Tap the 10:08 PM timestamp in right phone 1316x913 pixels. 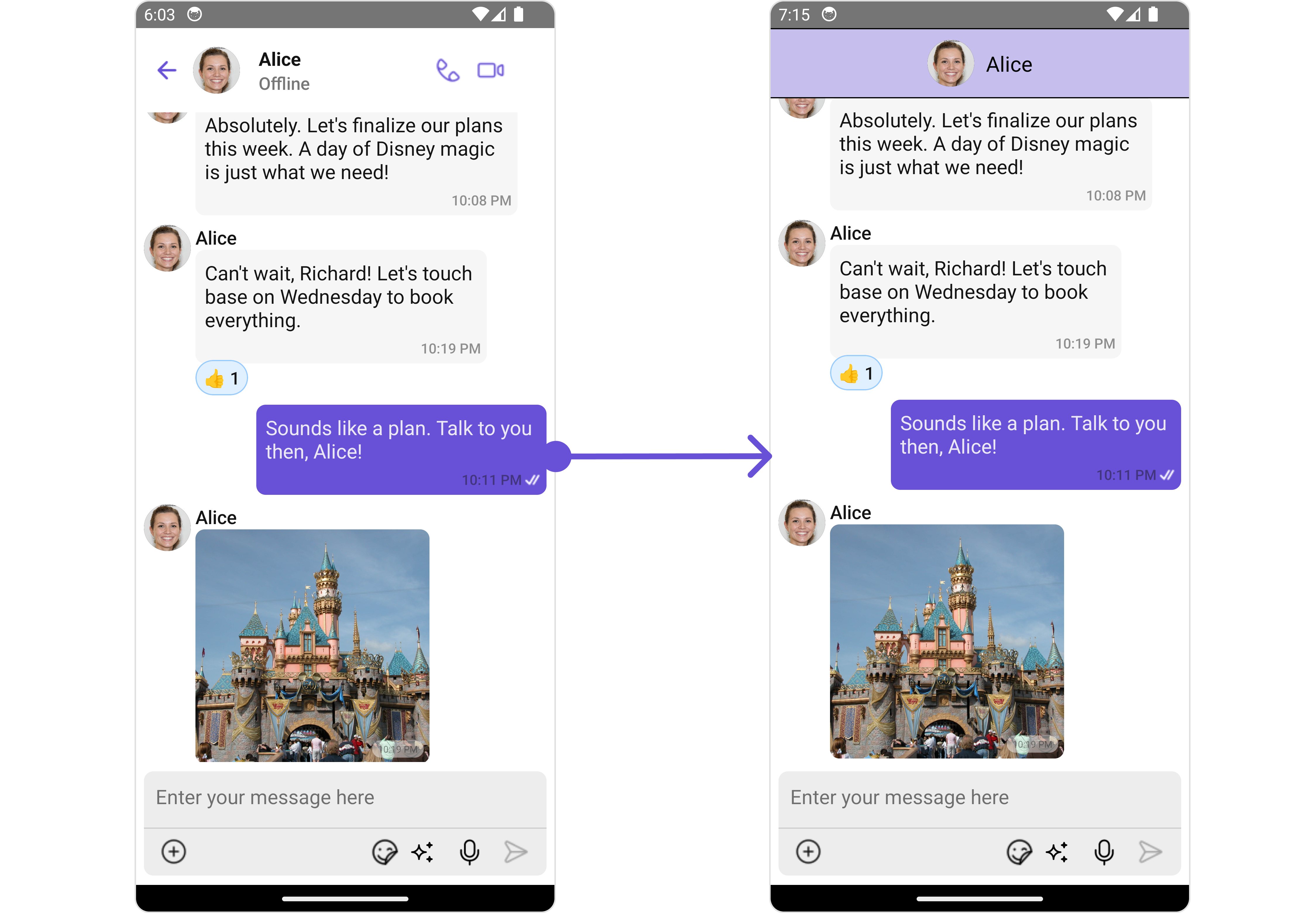pyautogui.click(x=1116, y=196)
